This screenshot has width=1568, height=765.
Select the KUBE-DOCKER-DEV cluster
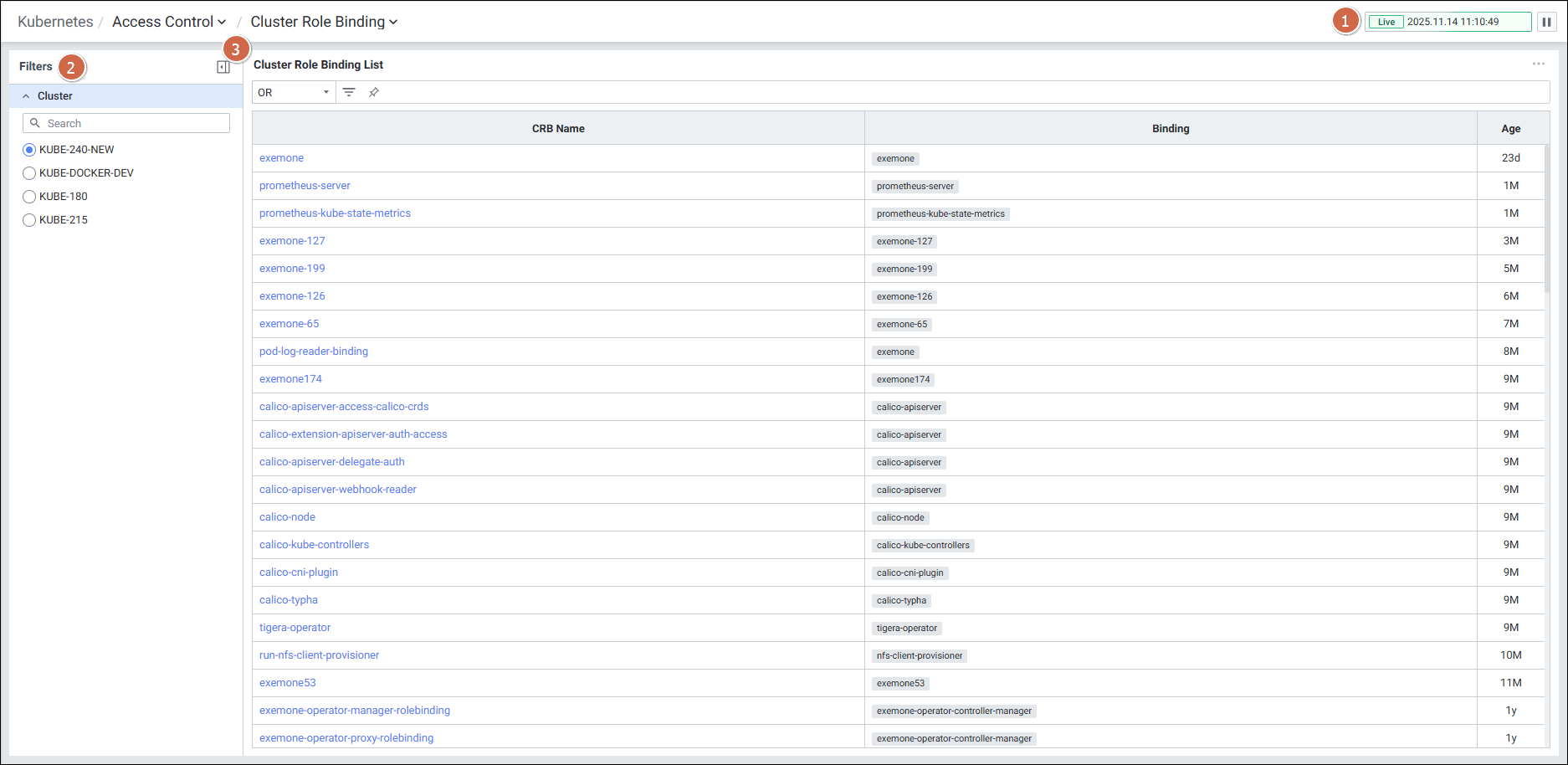[x=29, y=173]
